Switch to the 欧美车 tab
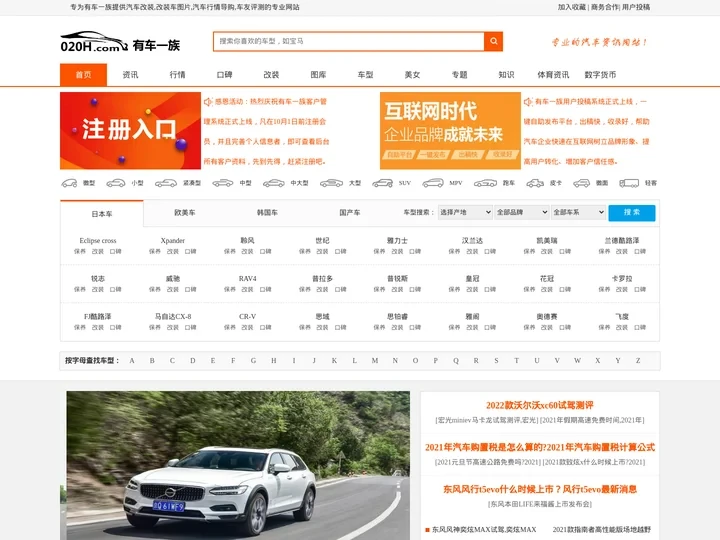720x540 pixels. pyautogui.click(x=185, y=213)
